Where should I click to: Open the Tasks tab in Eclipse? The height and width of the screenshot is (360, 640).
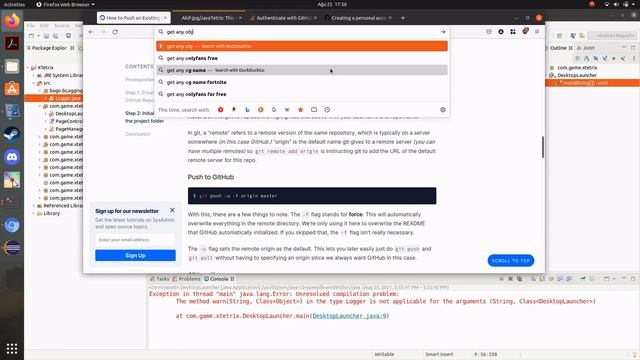pos(159,279)
